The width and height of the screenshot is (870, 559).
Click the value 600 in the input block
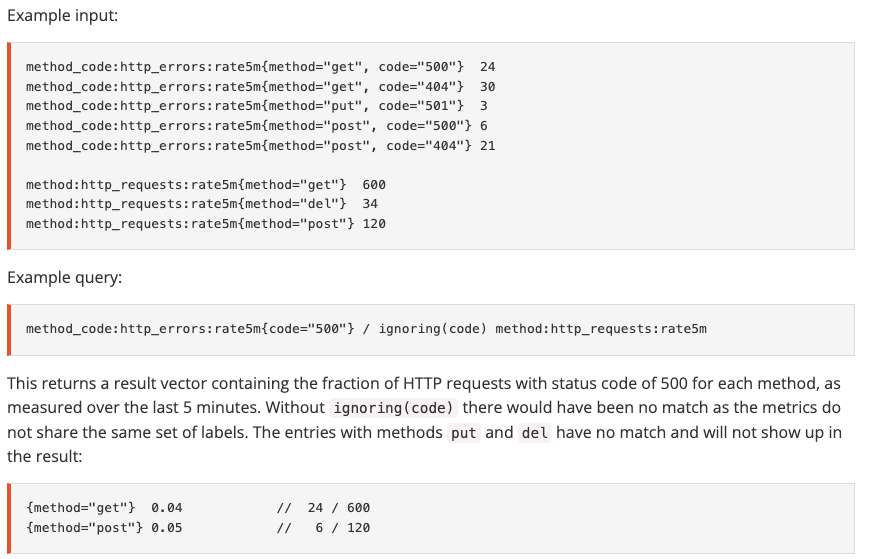tap(374, 185)
